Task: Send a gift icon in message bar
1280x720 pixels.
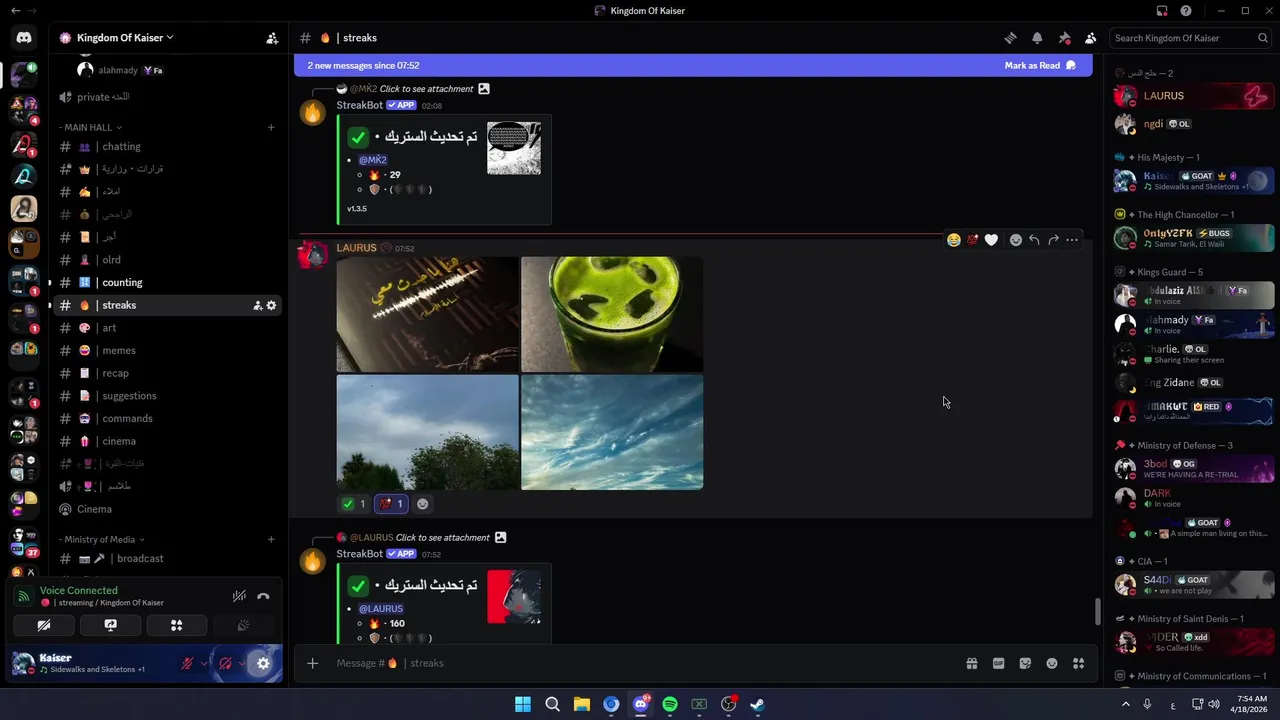Action: point(971,663)
